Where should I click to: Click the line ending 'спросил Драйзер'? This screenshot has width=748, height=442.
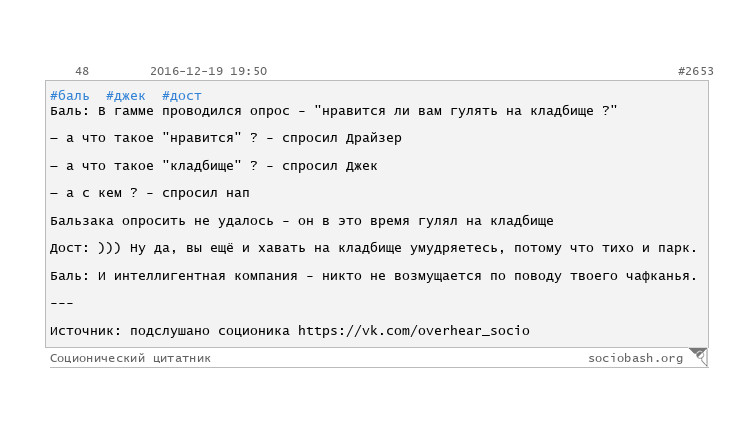(x=225, y=138)
